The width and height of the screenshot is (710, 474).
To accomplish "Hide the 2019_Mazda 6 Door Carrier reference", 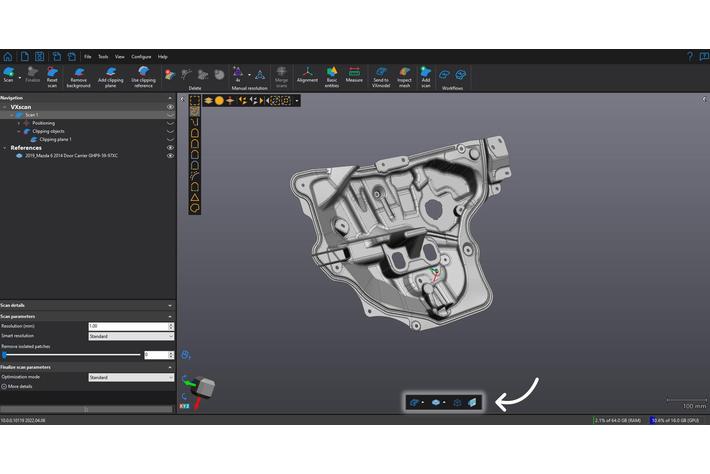I will pos(170,156).
